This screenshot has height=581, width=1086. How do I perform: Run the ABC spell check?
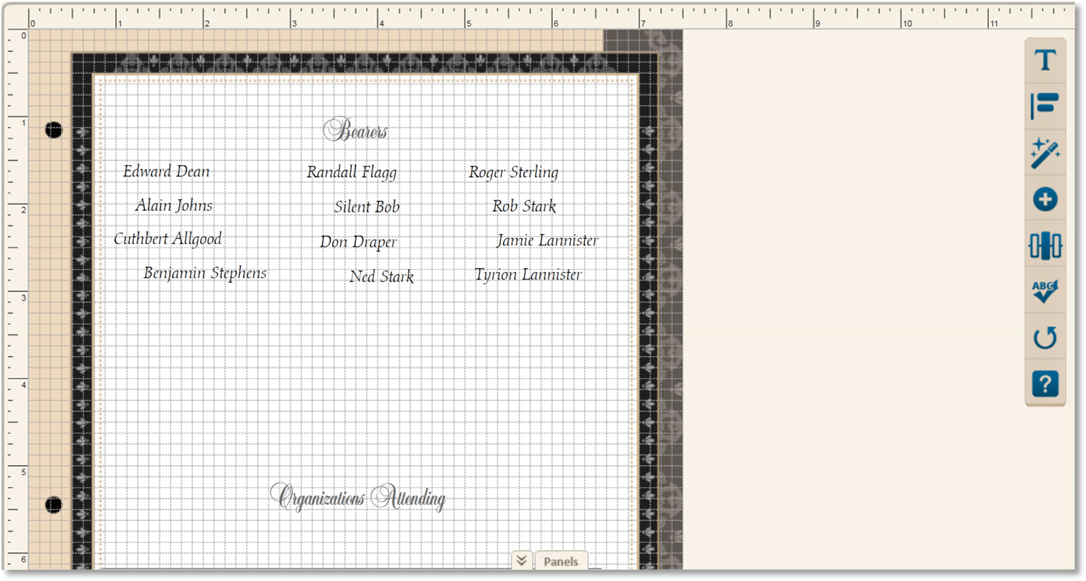1045,292
